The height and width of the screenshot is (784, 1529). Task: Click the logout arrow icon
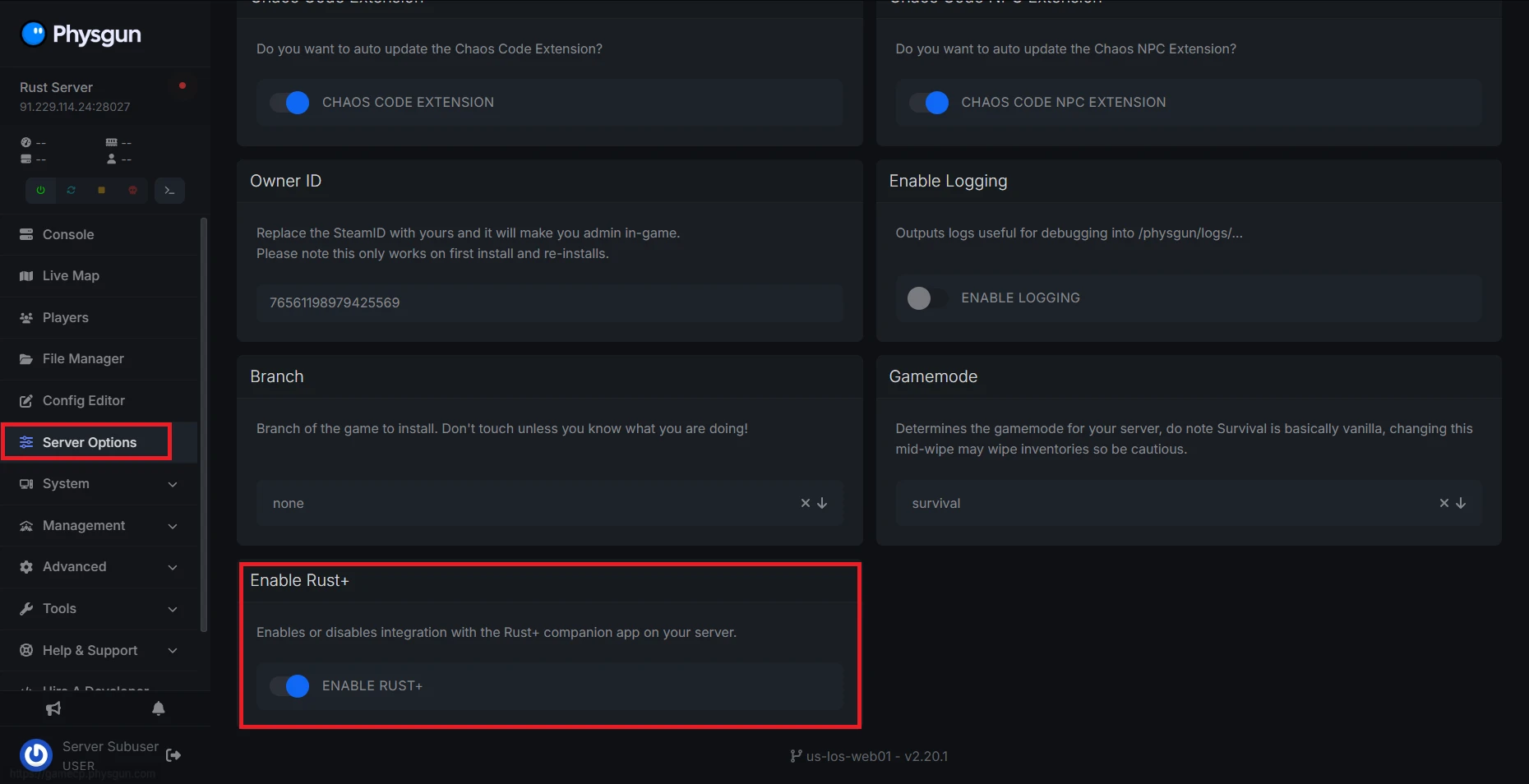pos(173,755)
